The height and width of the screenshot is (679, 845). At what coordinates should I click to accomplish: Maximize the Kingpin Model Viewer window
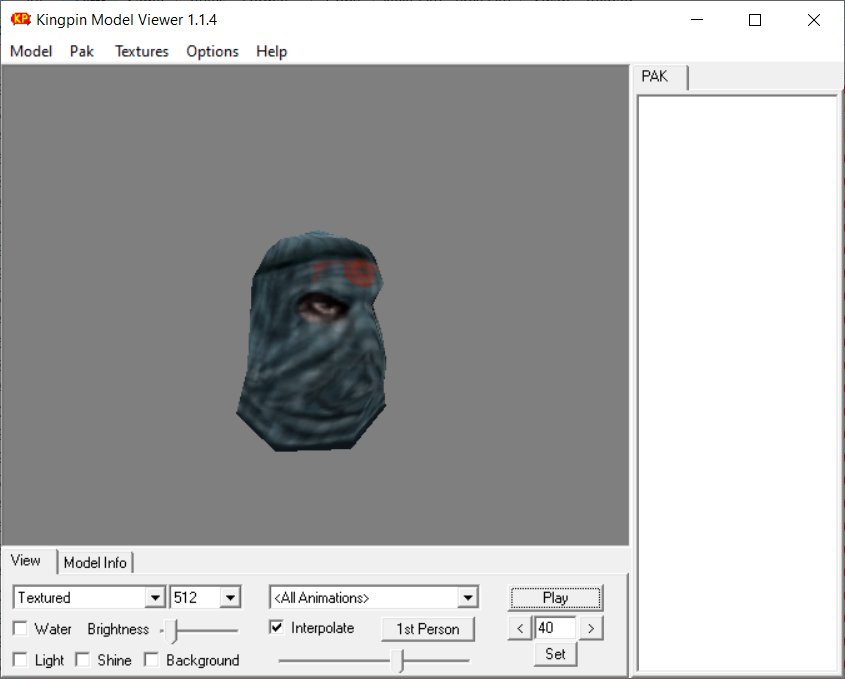click(x=755, y=20)
